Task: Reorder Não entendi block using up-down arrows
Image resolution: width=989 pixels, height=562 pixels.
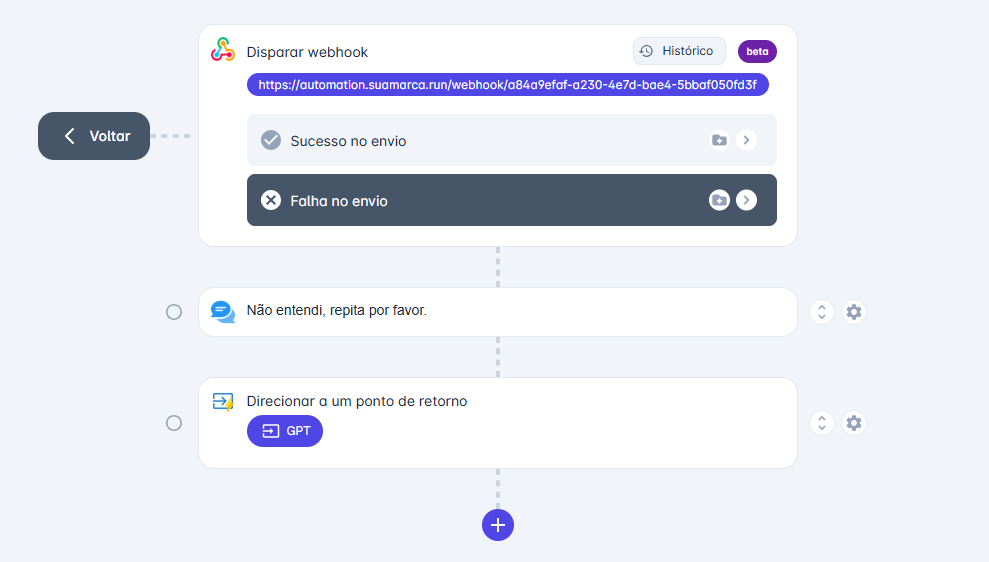Action: tap(821, 312)
